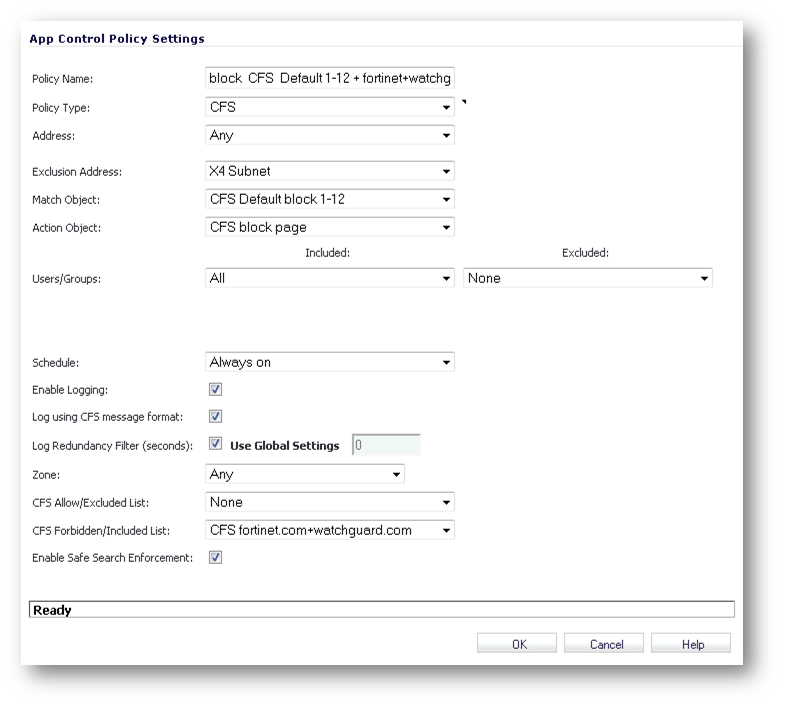Open the Included Users/Groups dropdown
The image size is (785, 707).
pos(329,278)
